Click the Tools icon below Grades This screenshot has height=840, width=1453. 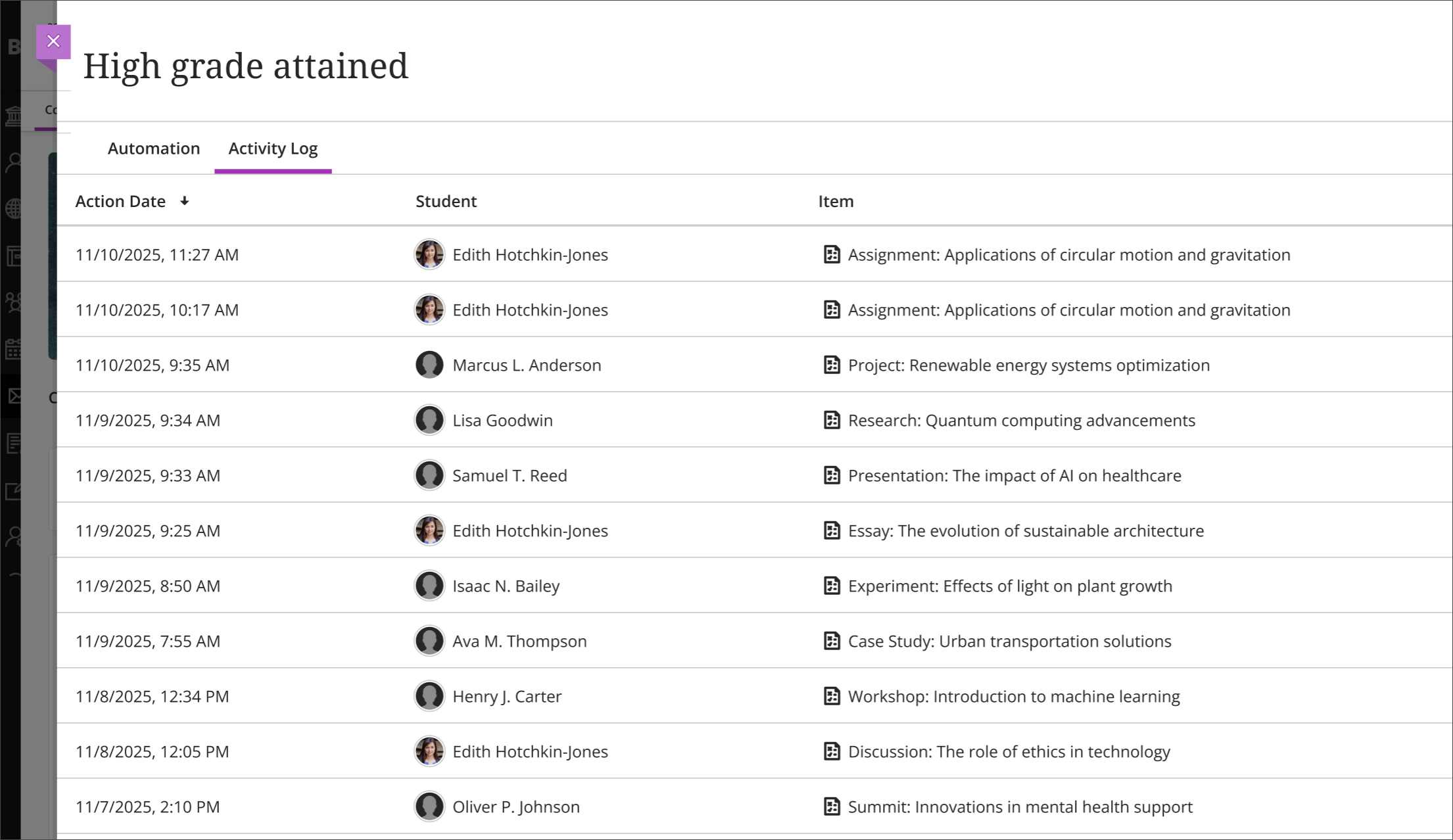coord(14,490)
